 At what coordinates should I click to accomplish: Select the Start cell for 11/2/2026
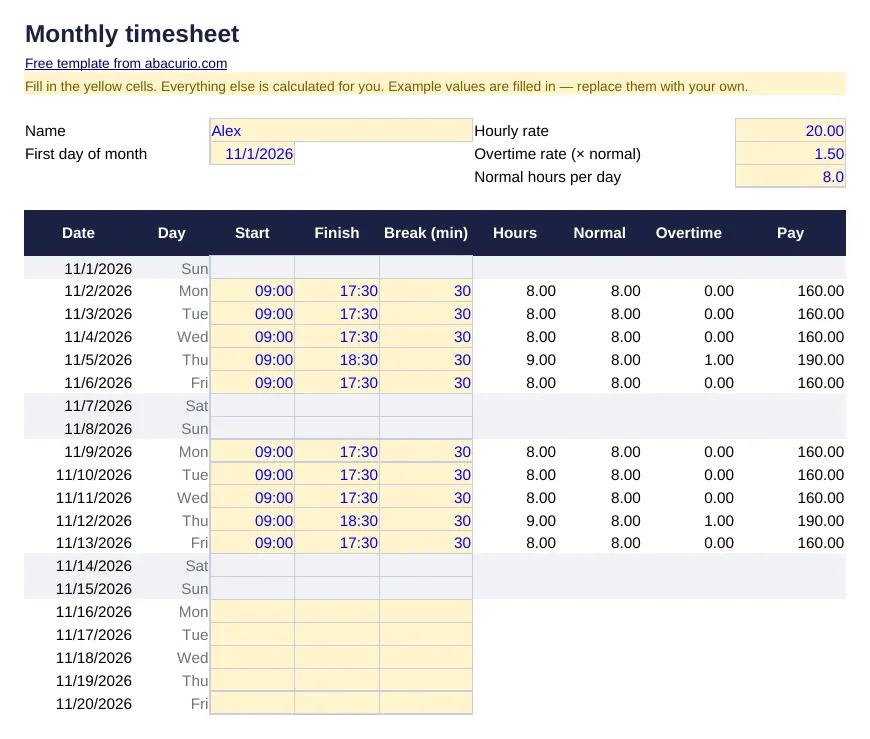pos(252,291)
